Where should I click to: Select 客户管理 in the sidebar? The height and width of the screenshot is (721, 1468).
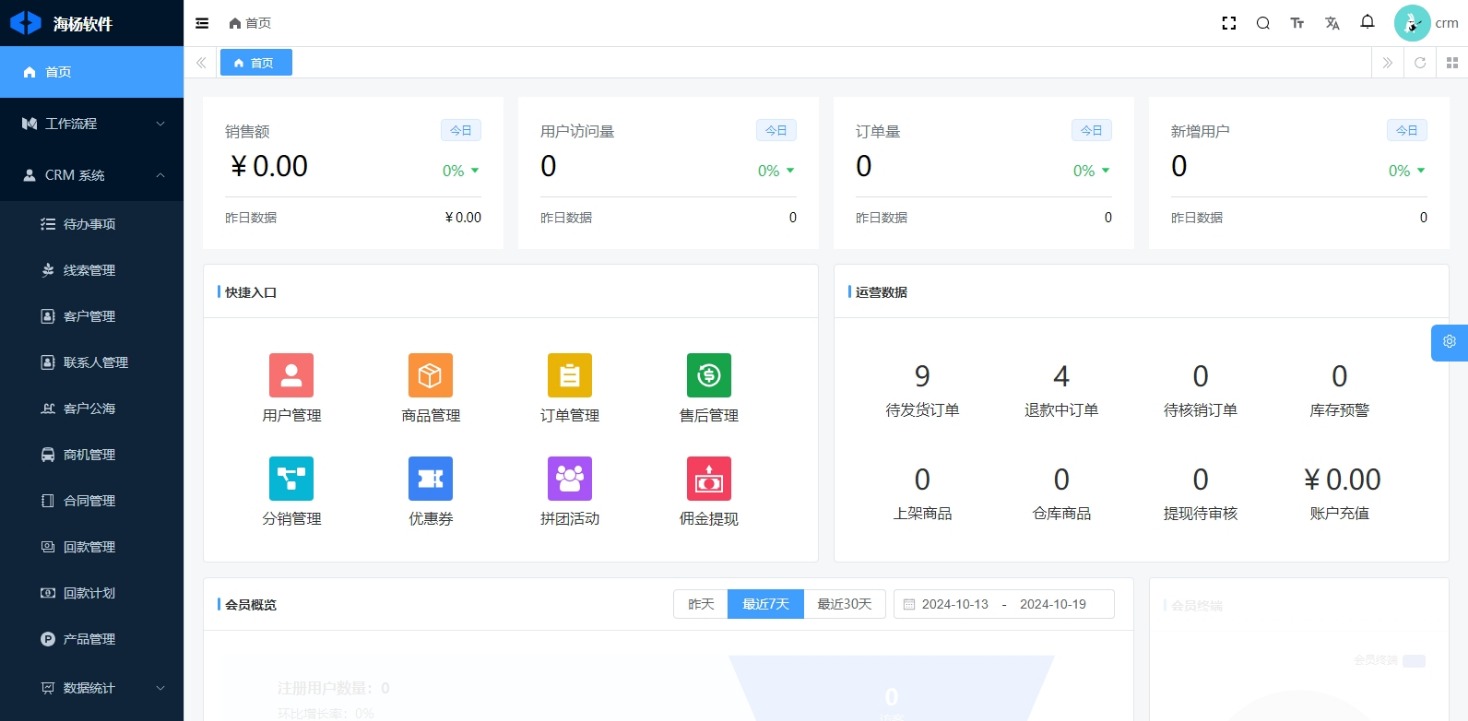(89, 316)
